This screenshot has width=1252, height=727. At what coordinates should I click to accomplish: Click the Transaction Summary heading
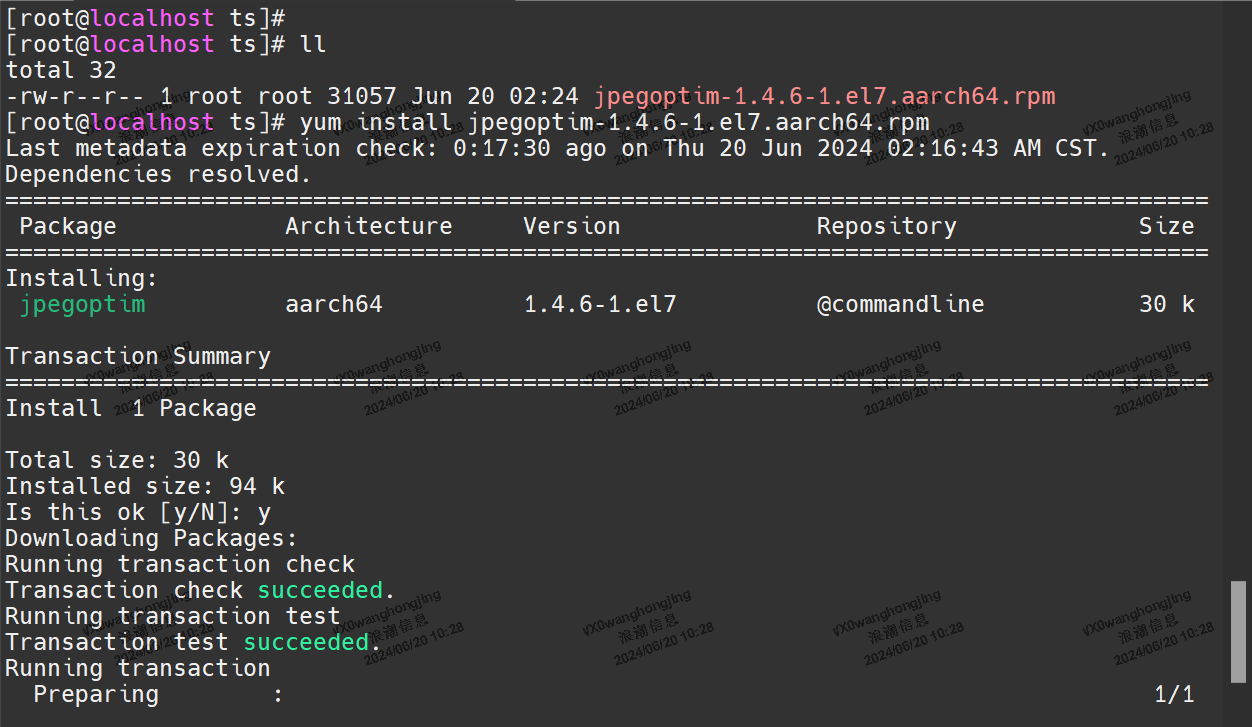point(138,357)
